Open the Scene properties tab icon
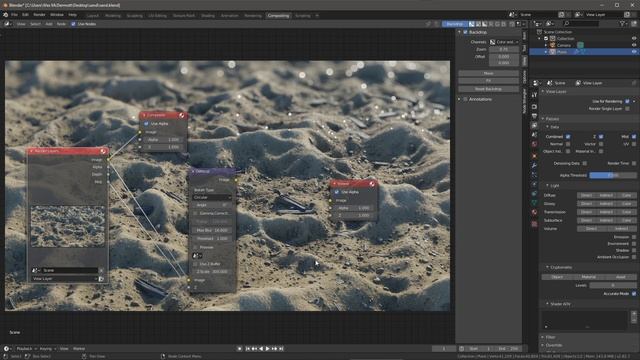 [x=534, y=135]
